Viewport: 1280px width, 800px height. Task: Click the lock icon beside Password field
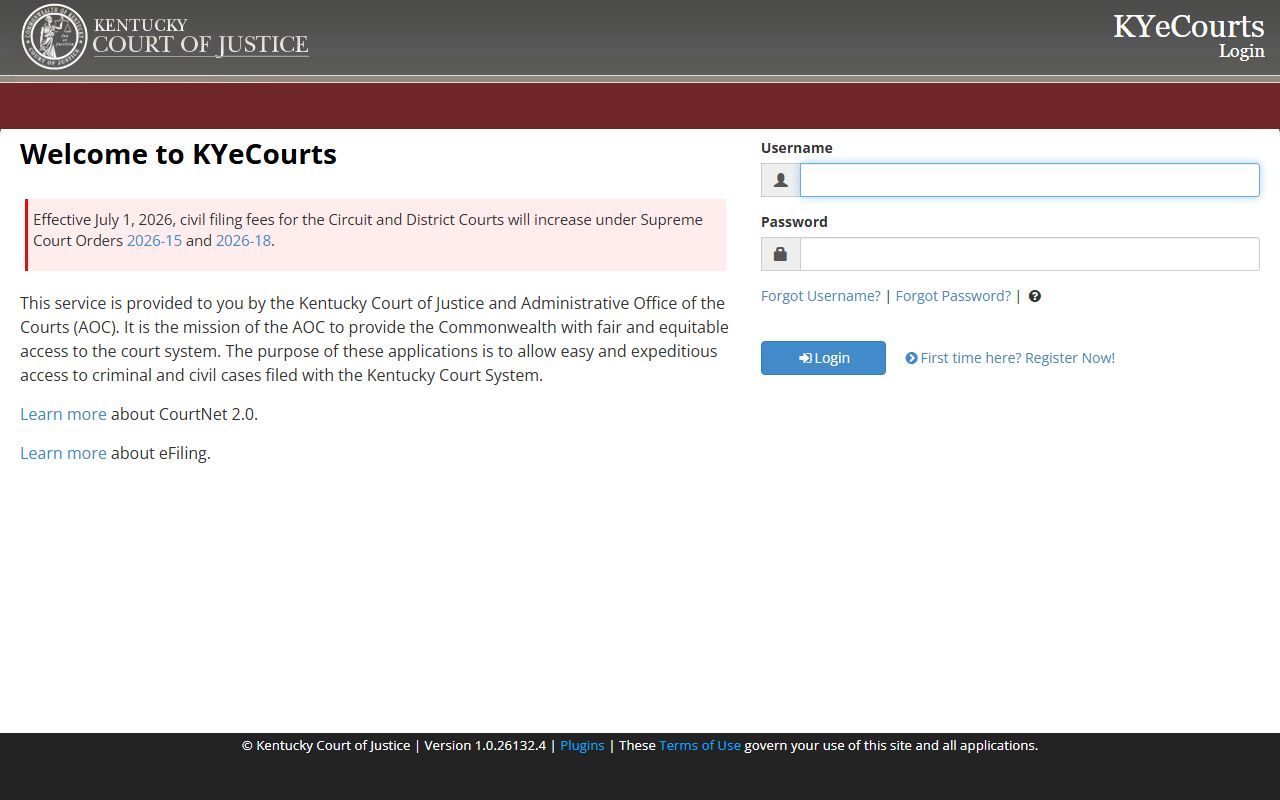point(781,254)
